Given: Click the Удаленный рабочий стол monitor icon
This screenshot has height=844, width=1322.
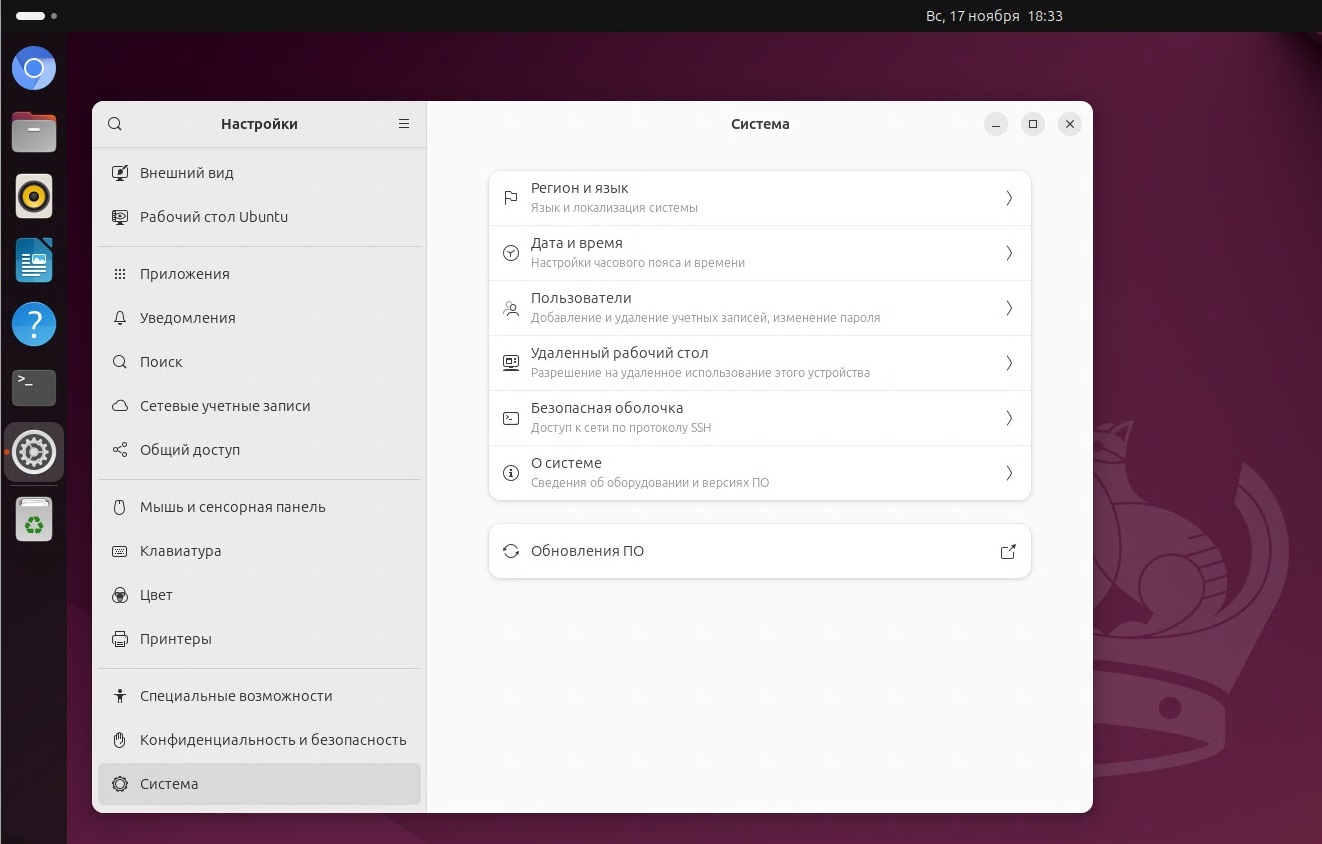Looking at the screenshot, I should 511,363.
